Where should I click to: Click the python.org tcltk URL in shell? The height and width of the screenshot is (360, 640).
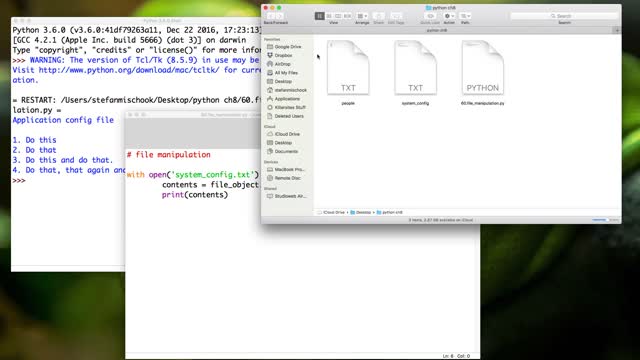pos(129,70)
